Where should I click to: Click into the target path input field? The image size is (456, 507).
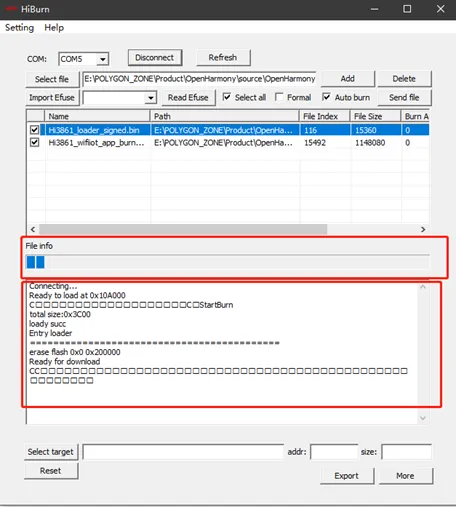(183, 452)
